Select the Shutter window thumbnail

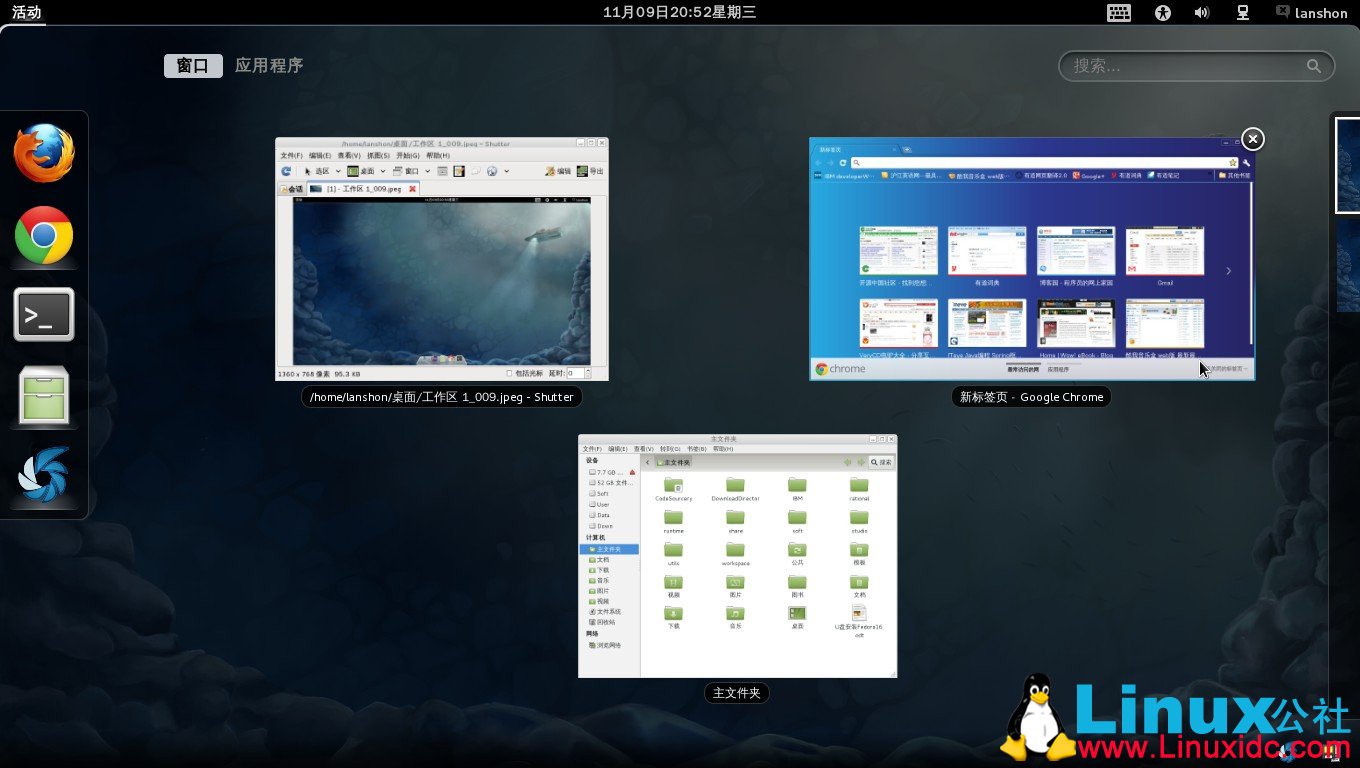click(x=441, y=259)
